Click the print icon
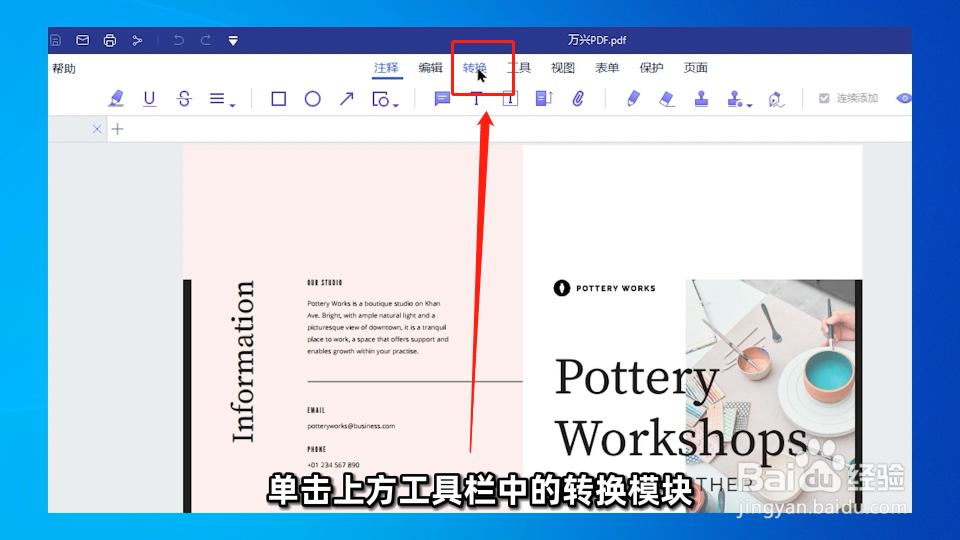This screenshot has width=960, height=540. click(110, 40)
